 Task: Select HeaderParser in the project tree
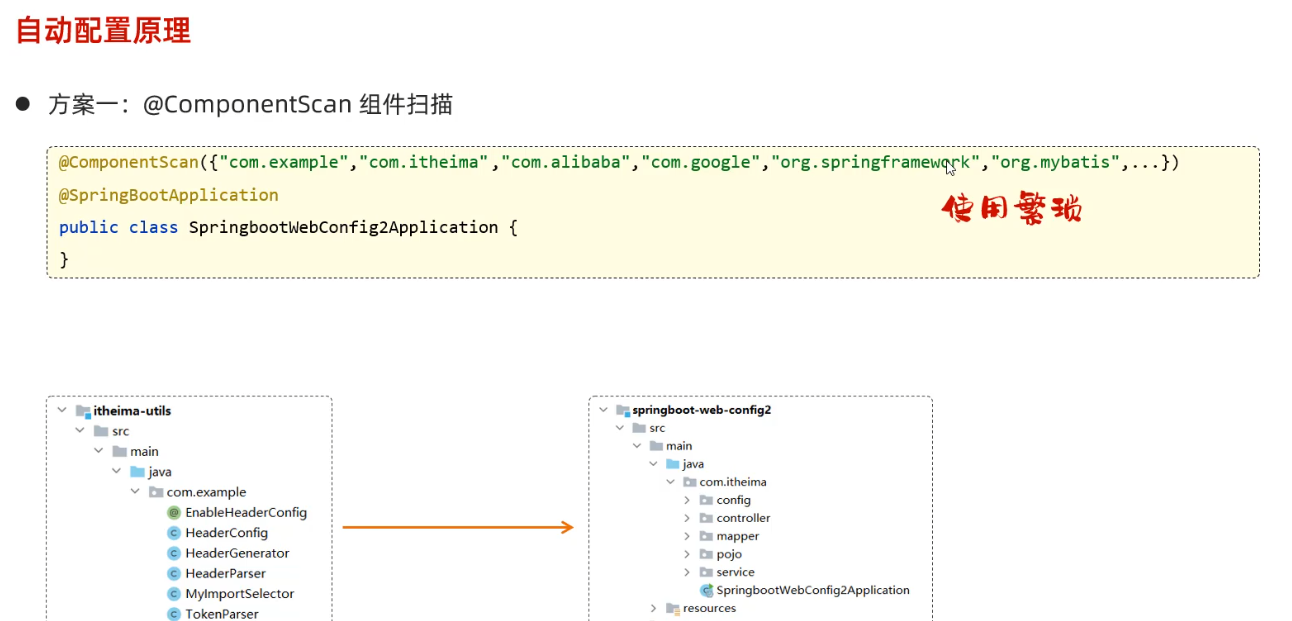[x=225, y=574]
